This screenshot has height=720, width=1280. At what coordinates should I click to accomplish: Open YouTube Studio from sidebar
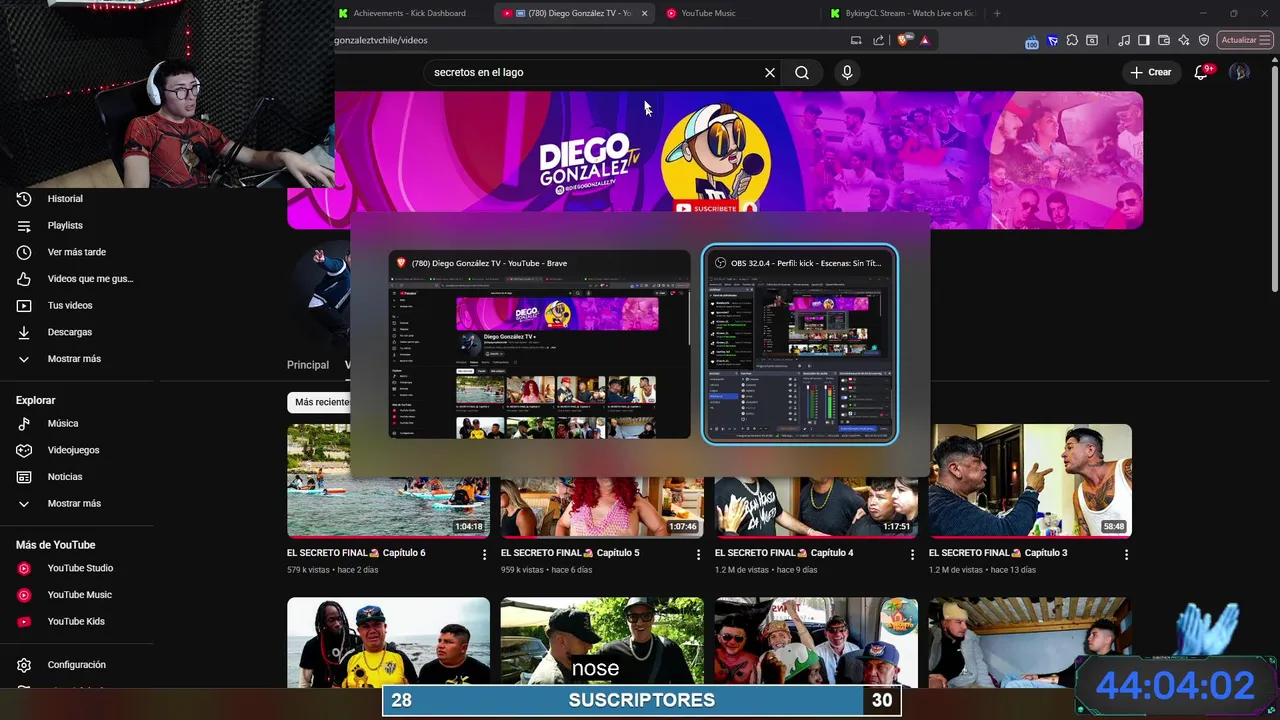79,568
